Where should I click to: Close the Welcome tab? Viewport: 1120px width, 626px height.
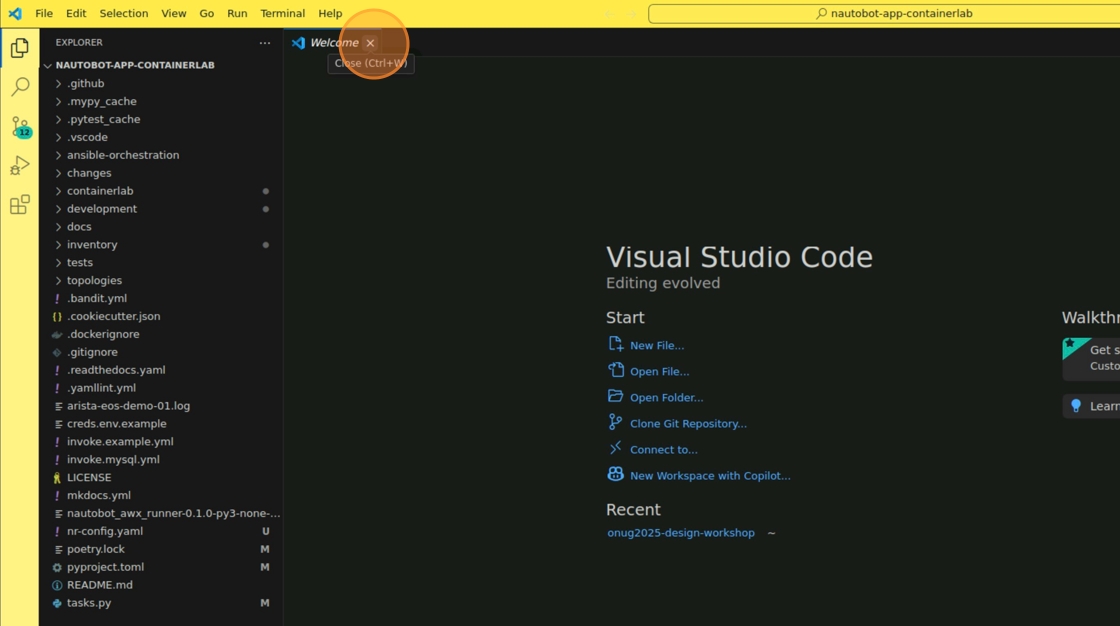tap(370, 43)
